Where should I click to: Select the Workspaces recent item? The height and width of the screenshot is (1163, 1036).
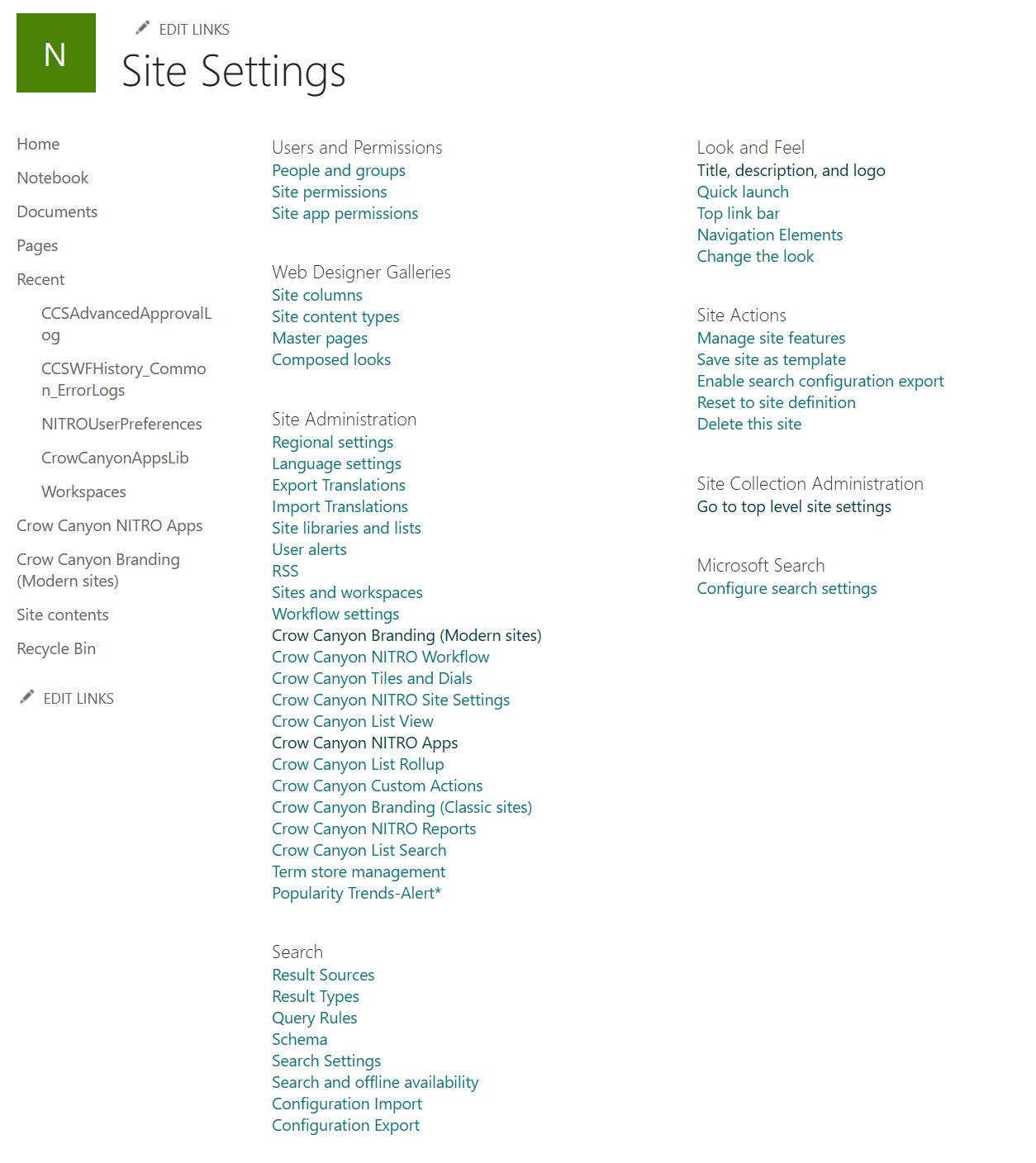tap(83, 491)
